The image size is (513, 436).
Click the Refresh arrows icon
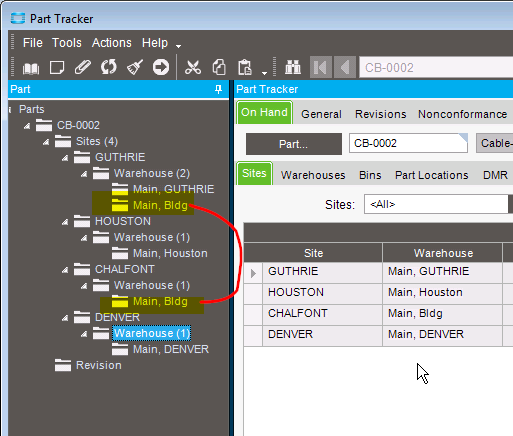click(x=109, y=67)
